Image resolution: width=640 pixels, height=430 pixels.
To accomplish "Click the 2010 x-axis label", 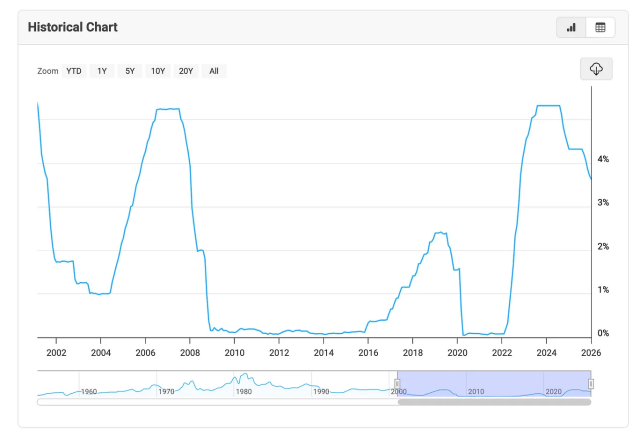I will tap(234, 352).
